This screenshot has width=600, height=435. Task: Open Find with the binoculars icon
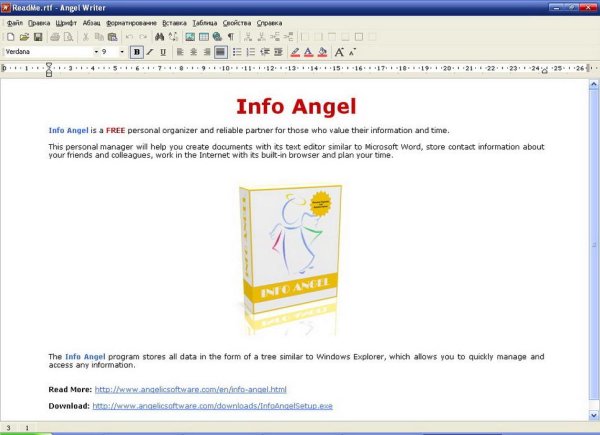pos(160,37)
